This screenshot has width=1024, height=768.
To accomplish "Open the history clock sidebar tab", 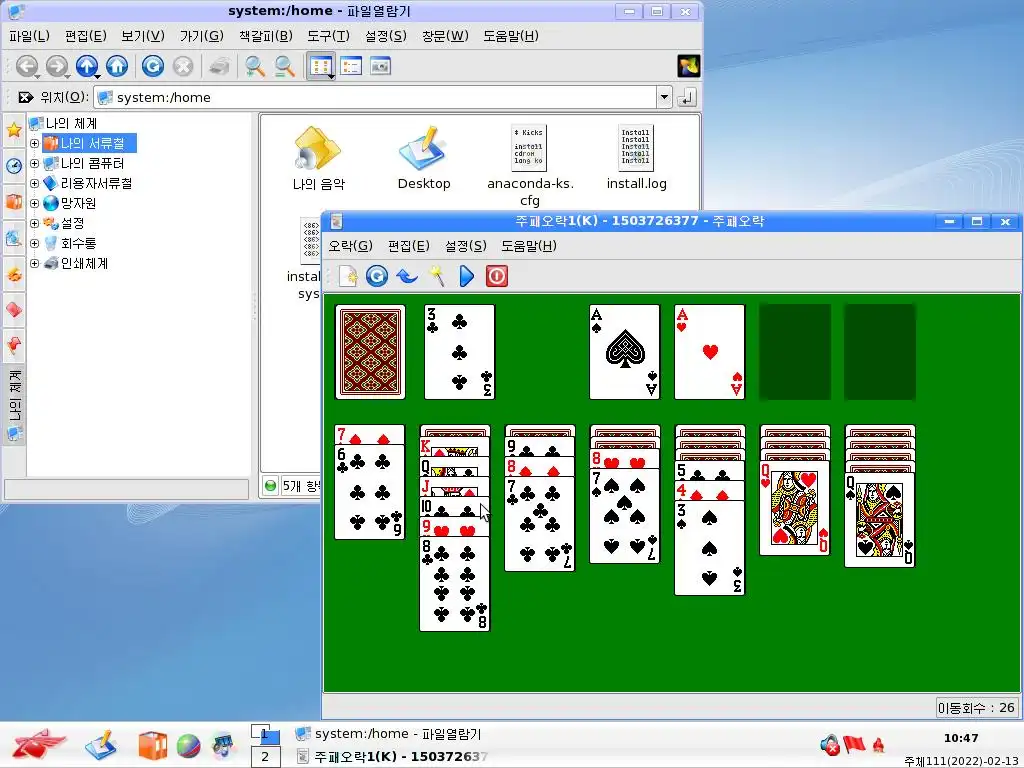I will point(14,166).
